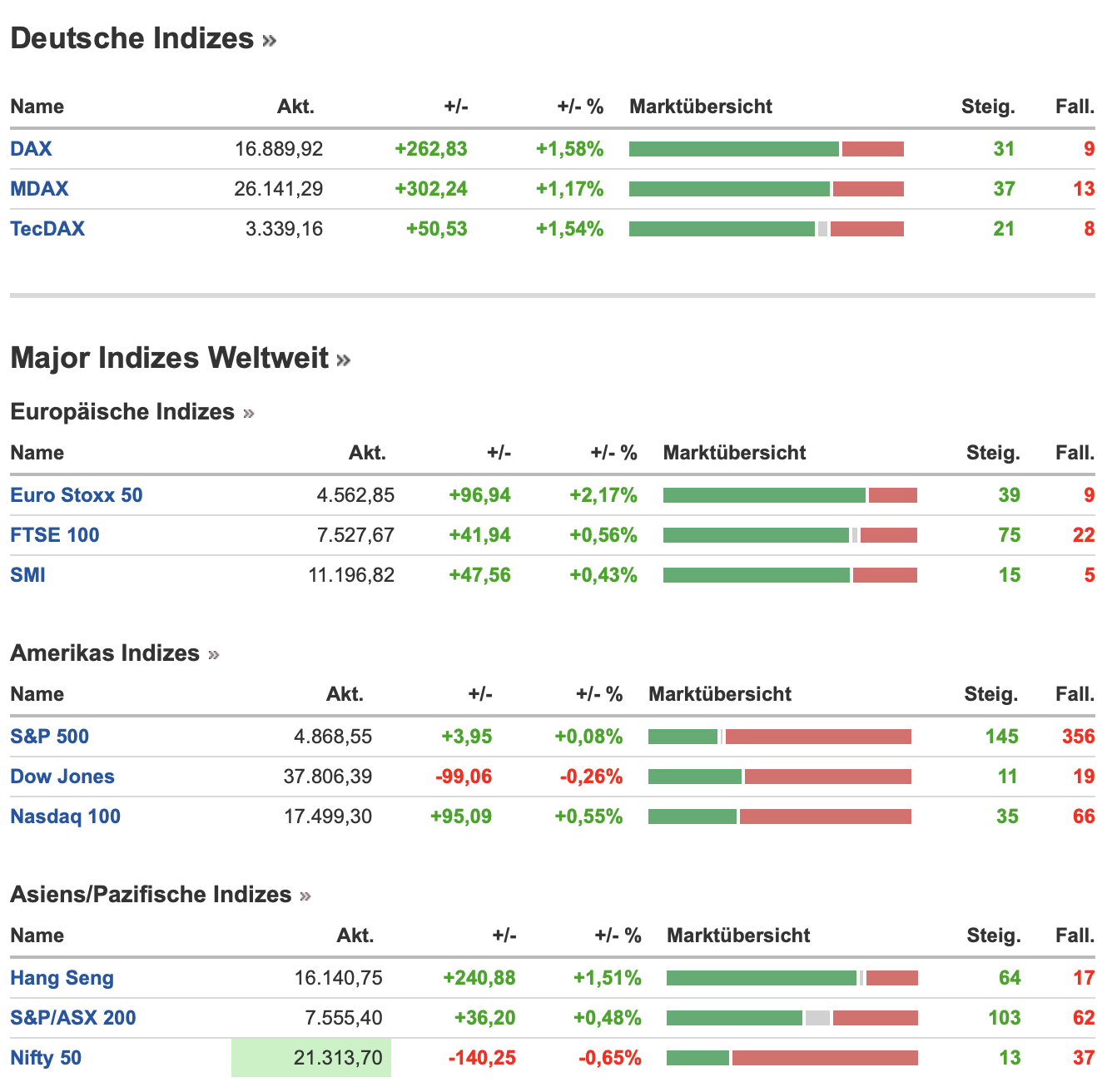1097x1092 pixels.
Task: Open the Hang Seng index
Action: click(x=62, y=978)
